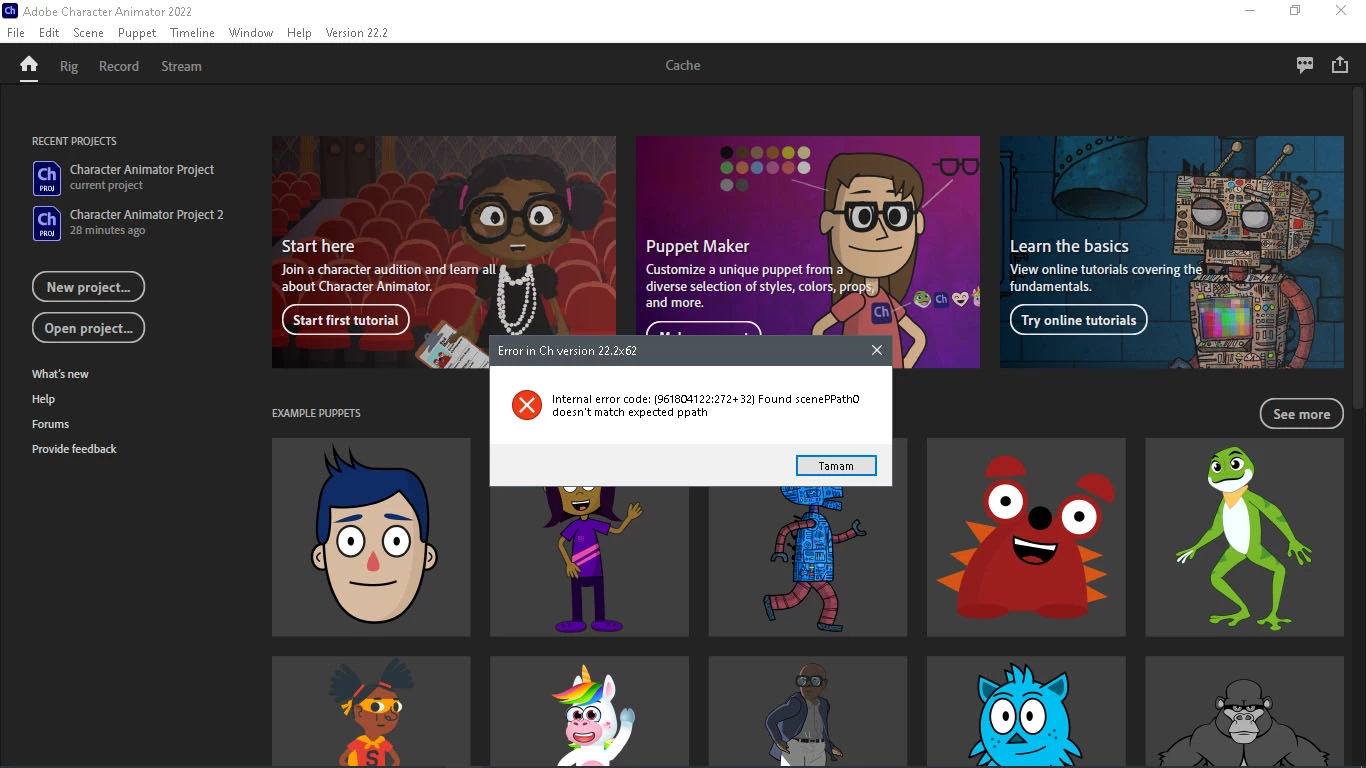Switch to the Stream workspace tab
1366x768 pixels.
tap(181, 66)
